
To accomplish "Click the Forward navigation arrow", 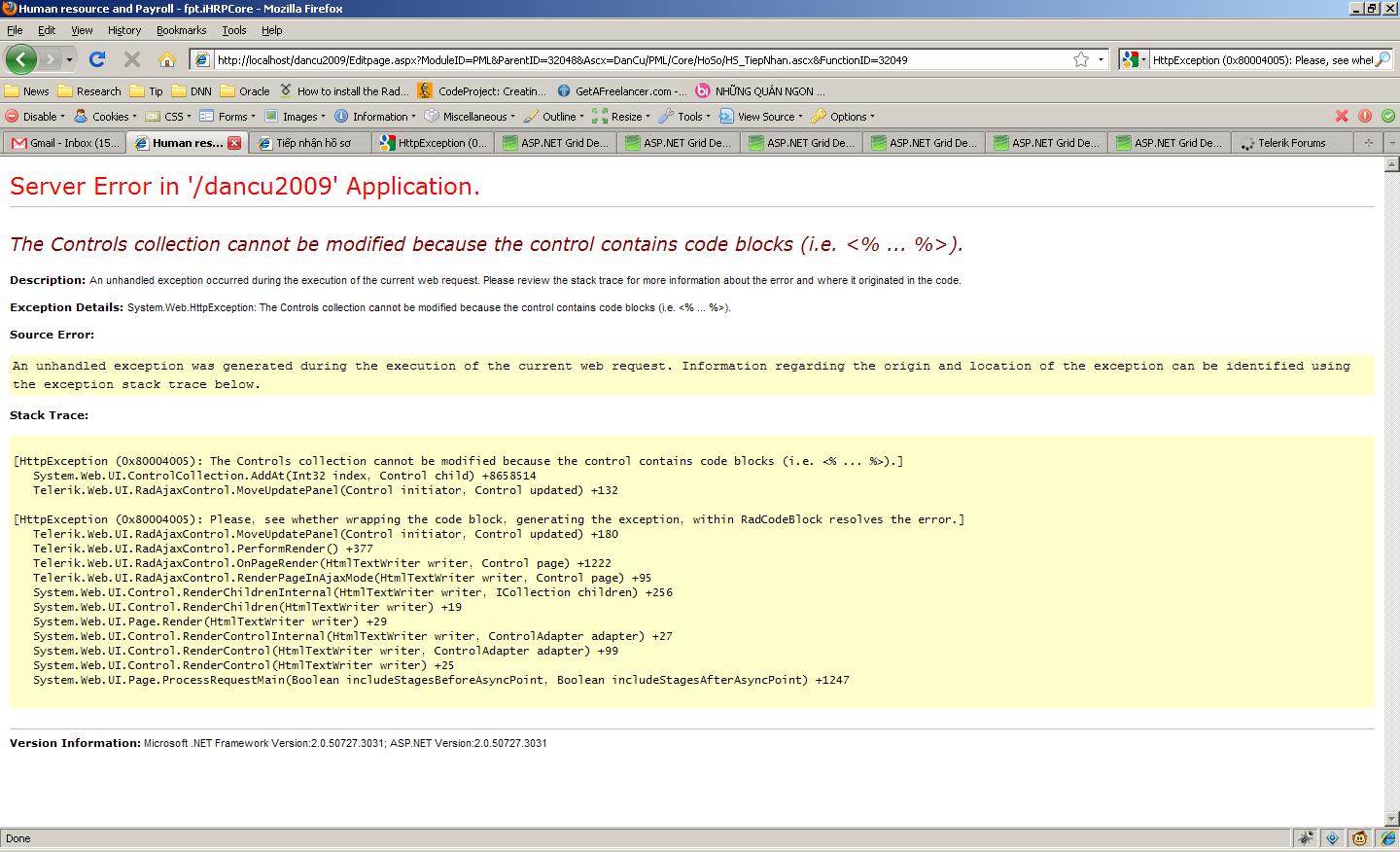I will coord(51,59).
